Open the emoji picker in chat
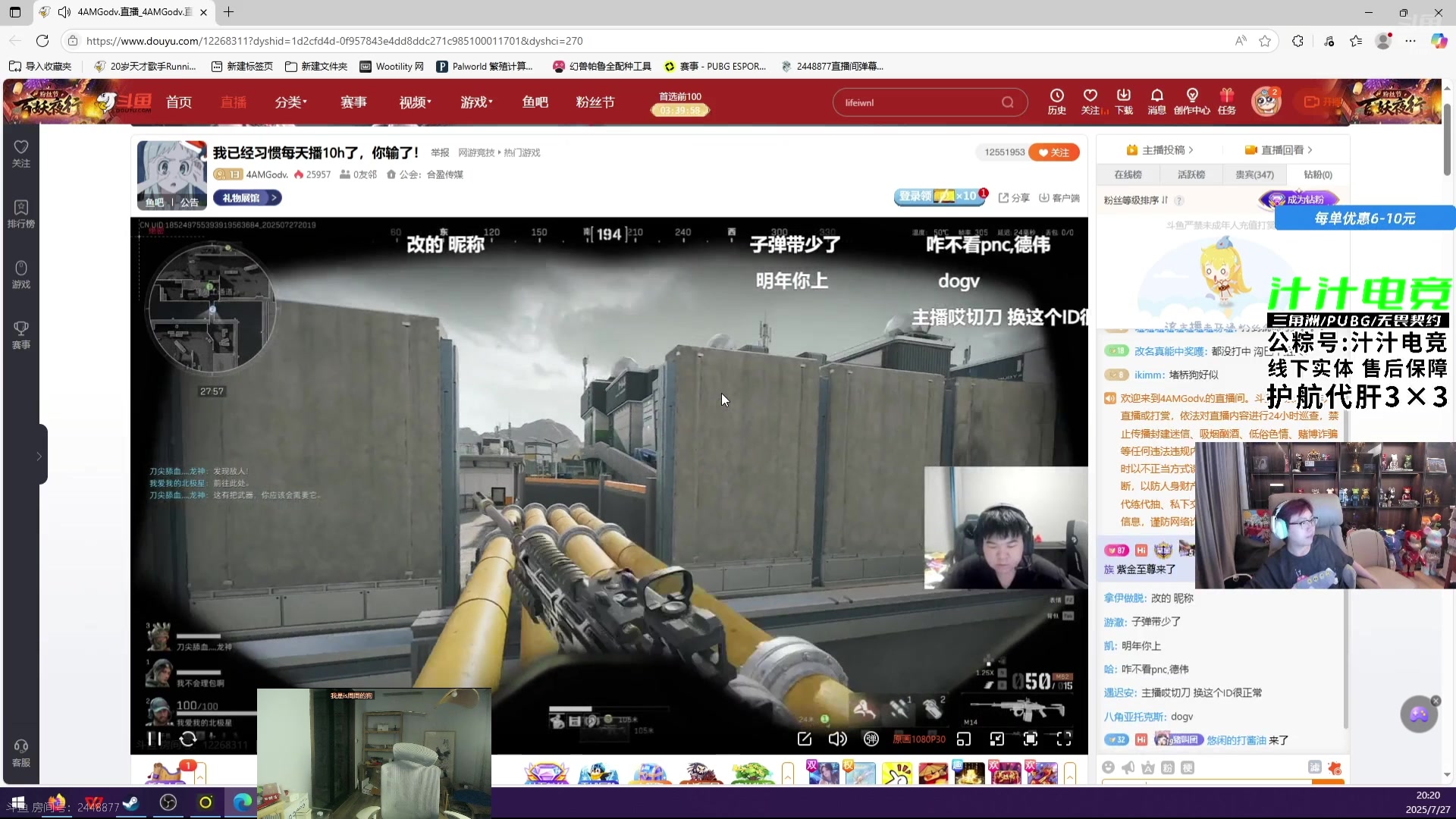 point(1109,767)
